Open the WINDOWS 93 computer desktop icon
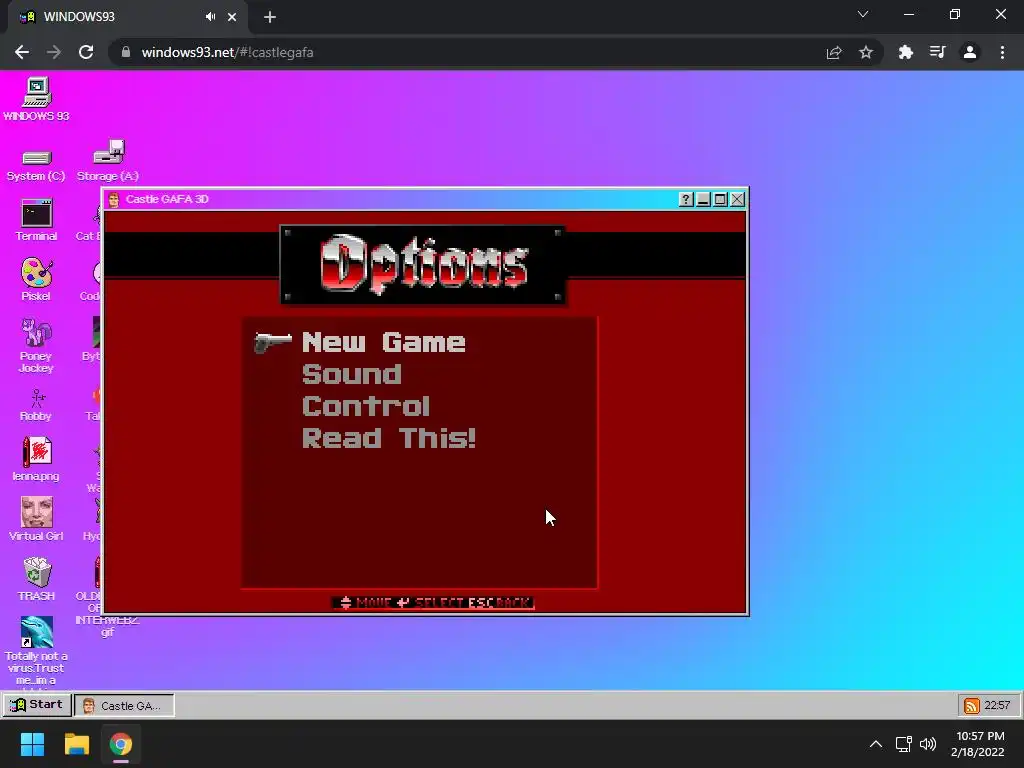Viewport: 1024px width, 768px height. (x=37, y=99)
